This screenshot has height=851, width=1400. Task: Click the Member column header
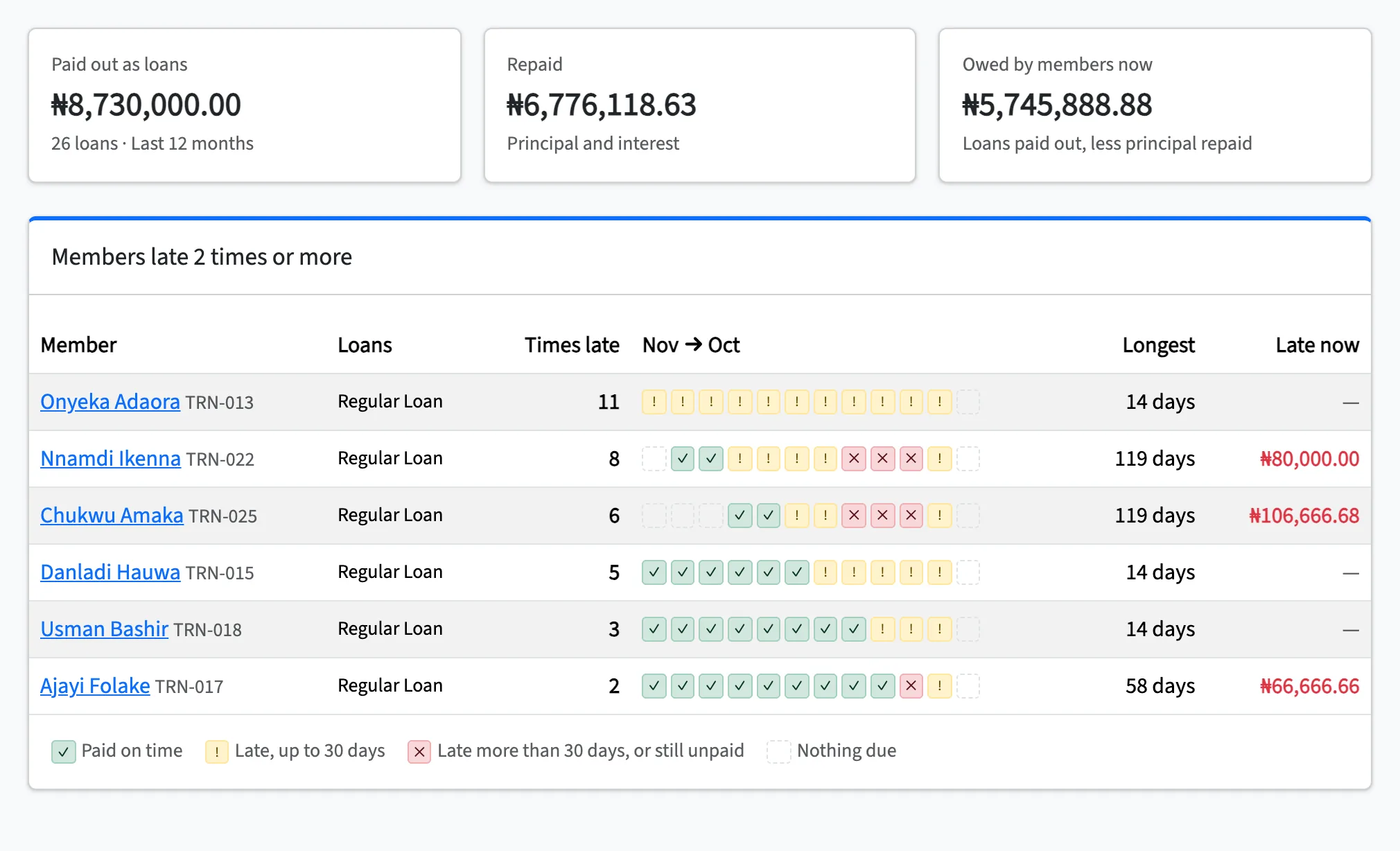coord(78,345)
